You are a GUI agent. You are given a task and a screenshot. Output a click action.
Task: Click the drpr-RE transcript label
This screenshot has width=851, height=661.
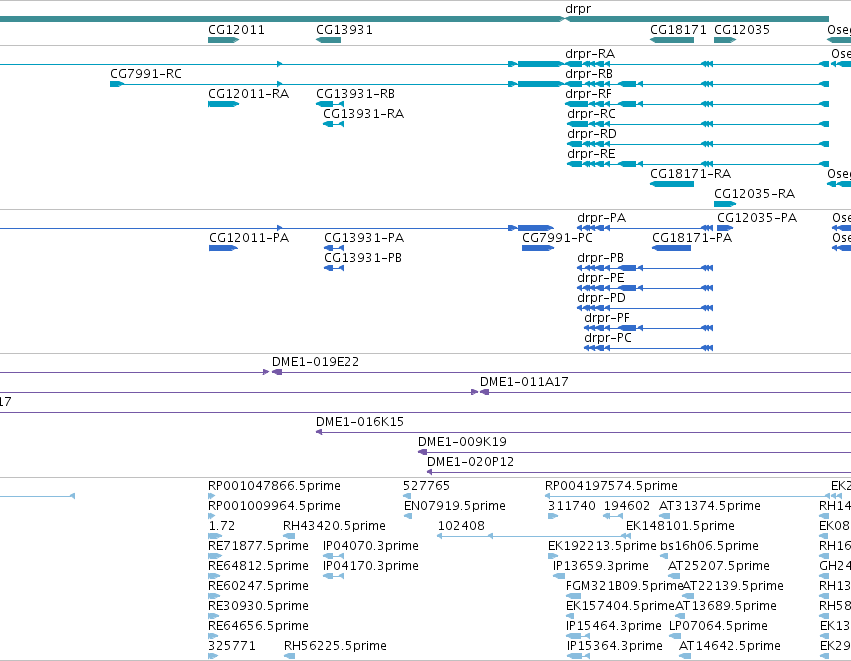[x=591, y=154]
